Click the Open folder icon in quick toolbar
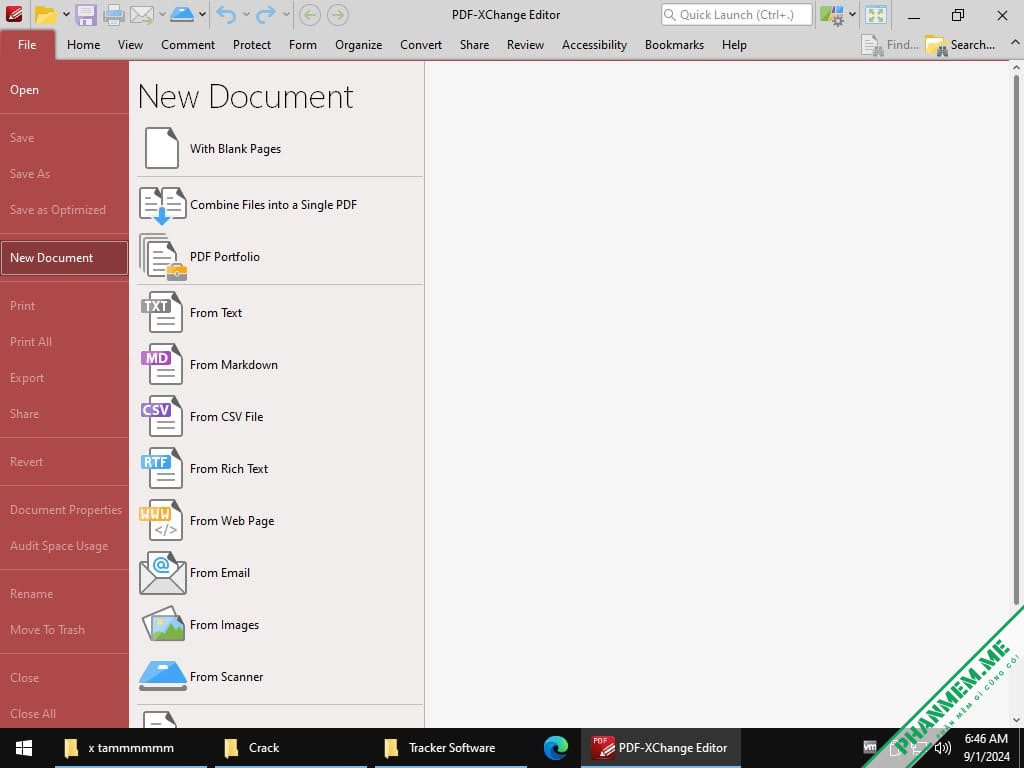Image resolution: width=1024 pixels, height=768 pixels. pos(46,14)
